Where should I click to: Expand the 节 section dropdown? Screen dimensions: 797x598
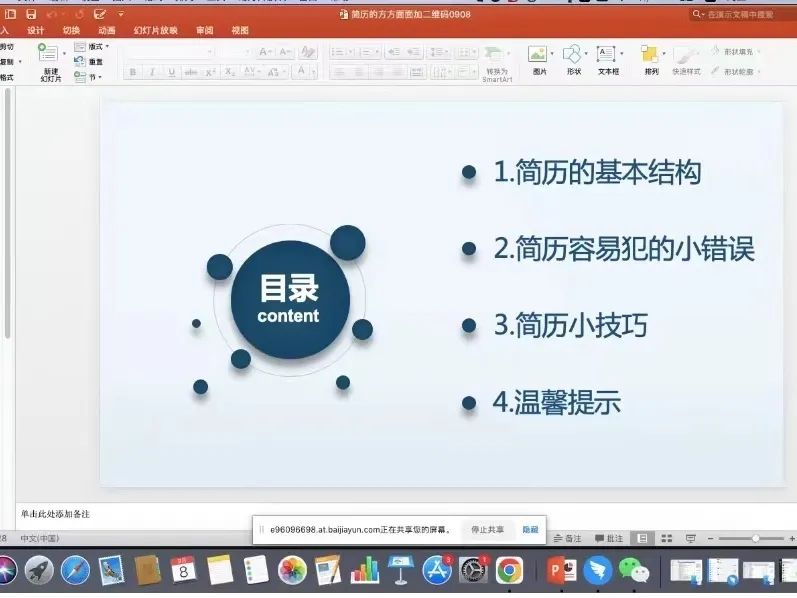tap(92, 77)
